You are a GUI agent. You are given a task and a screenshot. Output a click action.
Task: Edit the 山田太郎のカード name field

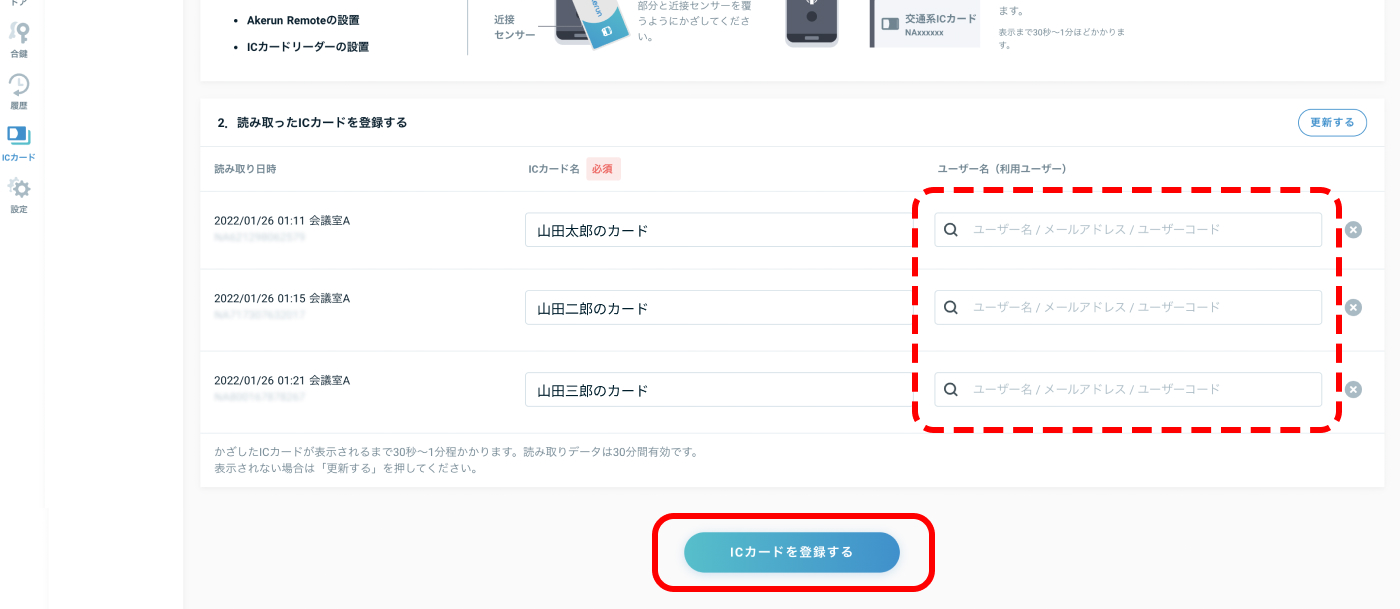point(719,230)
